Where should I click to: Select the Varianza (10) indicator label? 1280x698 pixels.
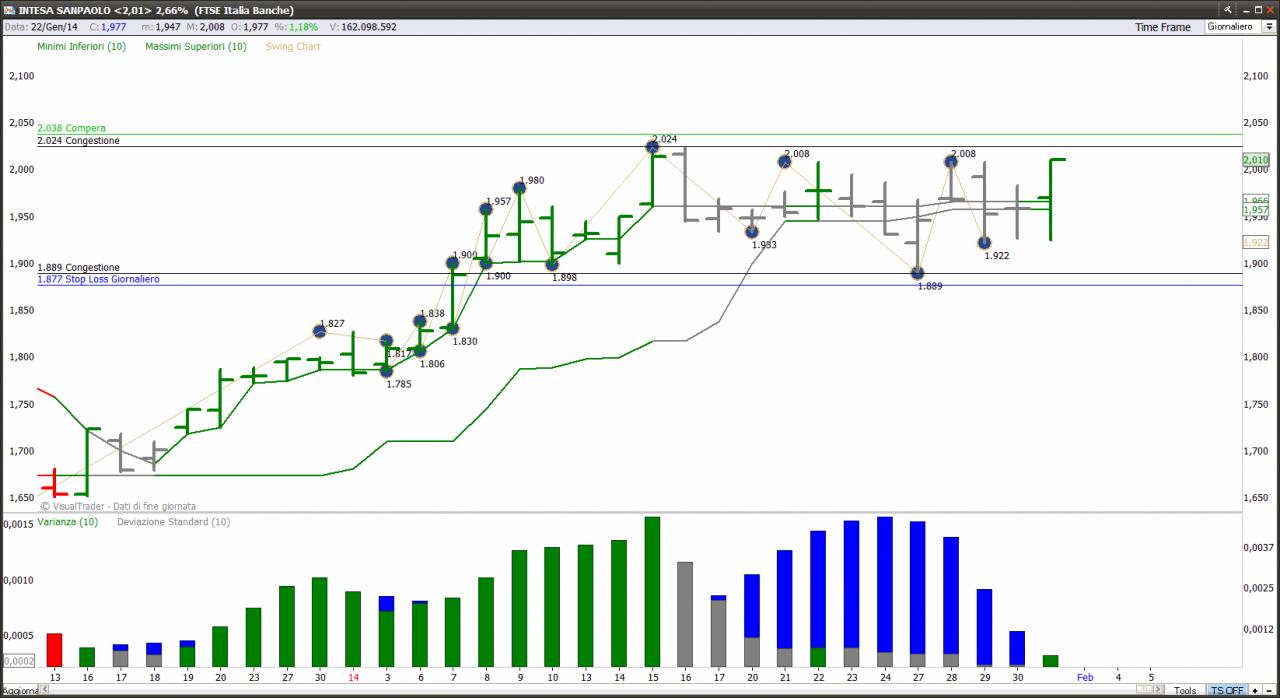(x=68, y=522)
